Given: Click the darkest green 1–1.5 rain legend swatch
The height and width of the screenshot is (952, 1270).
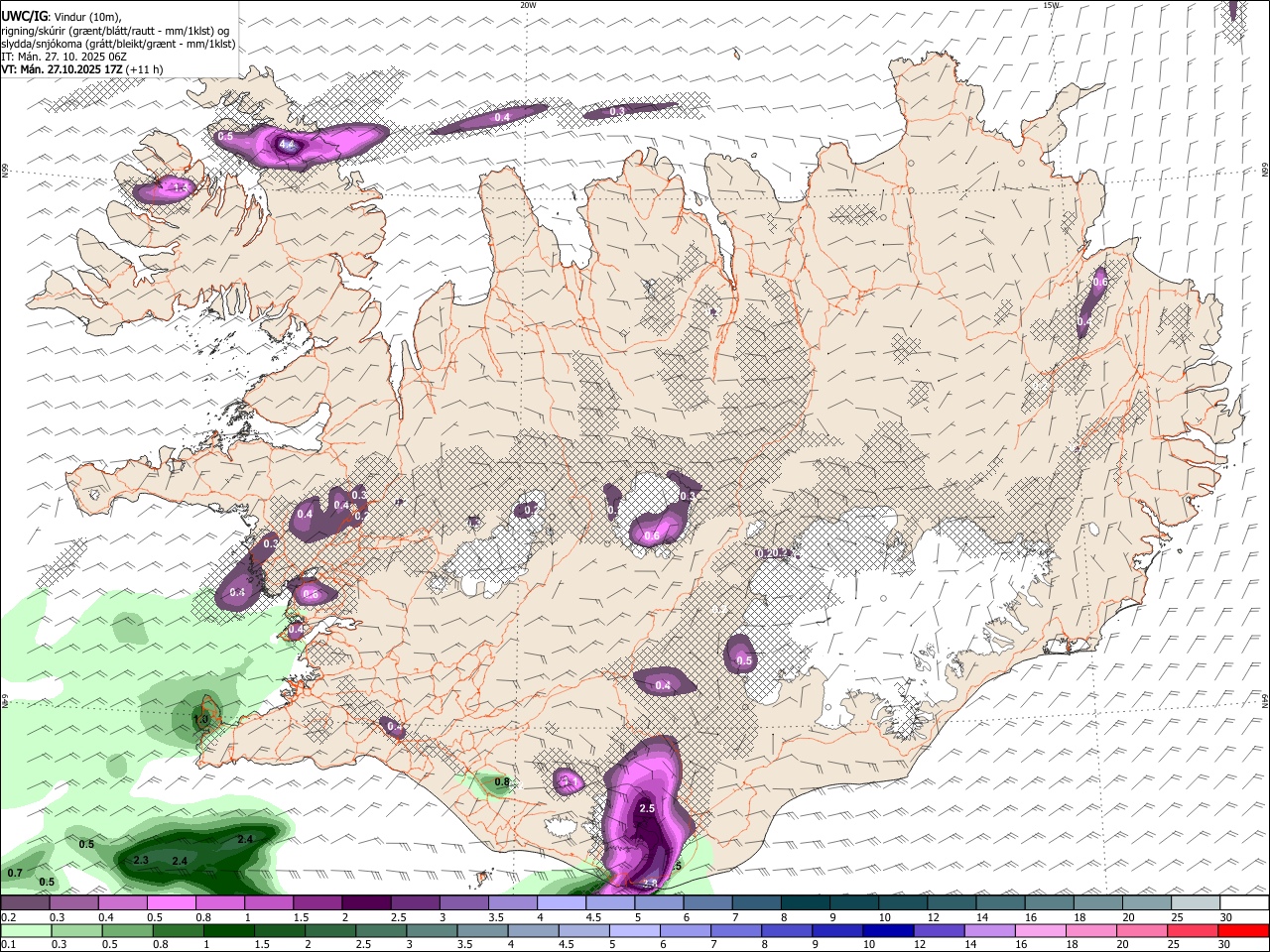Looking at the screenshot, I should tap(228, 931).
